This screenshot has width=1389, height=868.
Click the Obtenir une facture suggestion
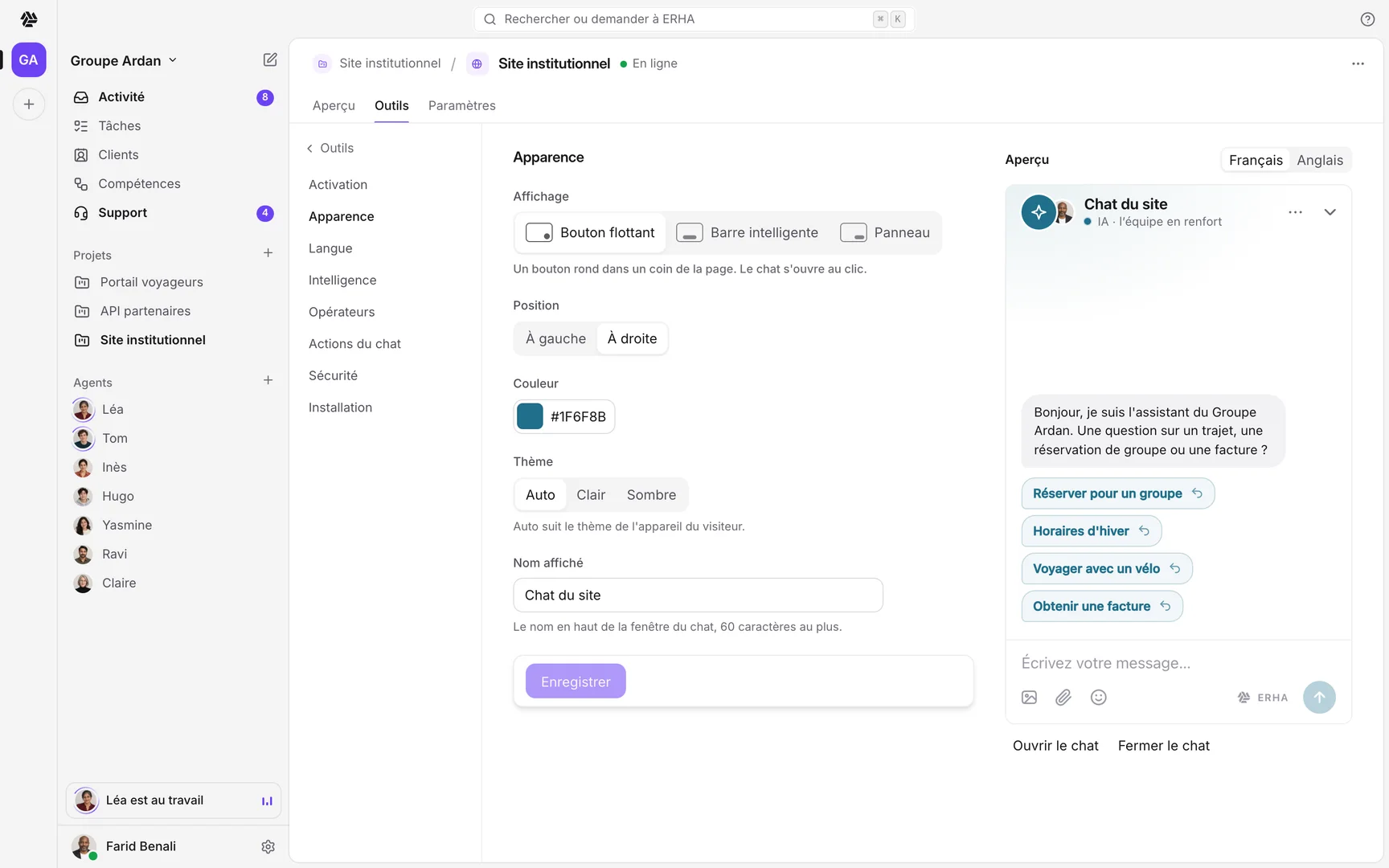(1102, 607)
